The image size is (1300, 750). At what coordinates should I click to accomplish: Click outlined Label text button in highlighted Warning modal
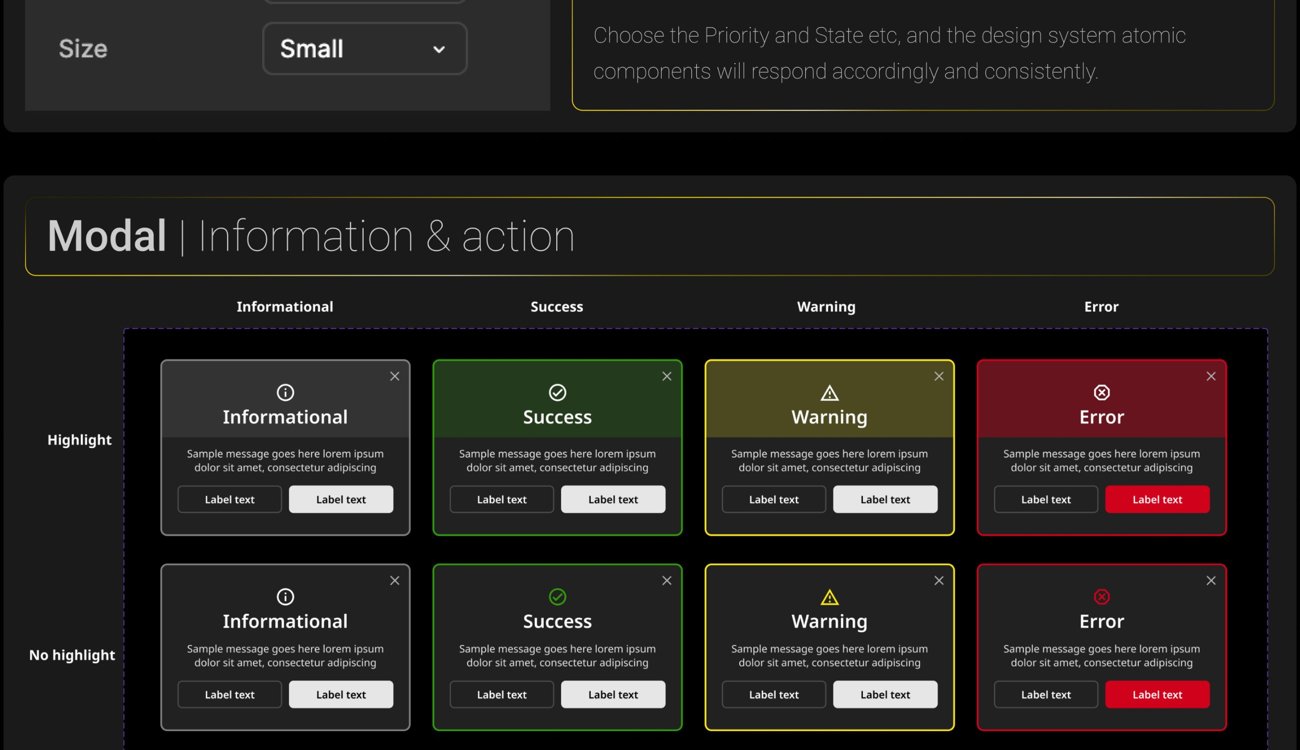(x=774, y=499)
